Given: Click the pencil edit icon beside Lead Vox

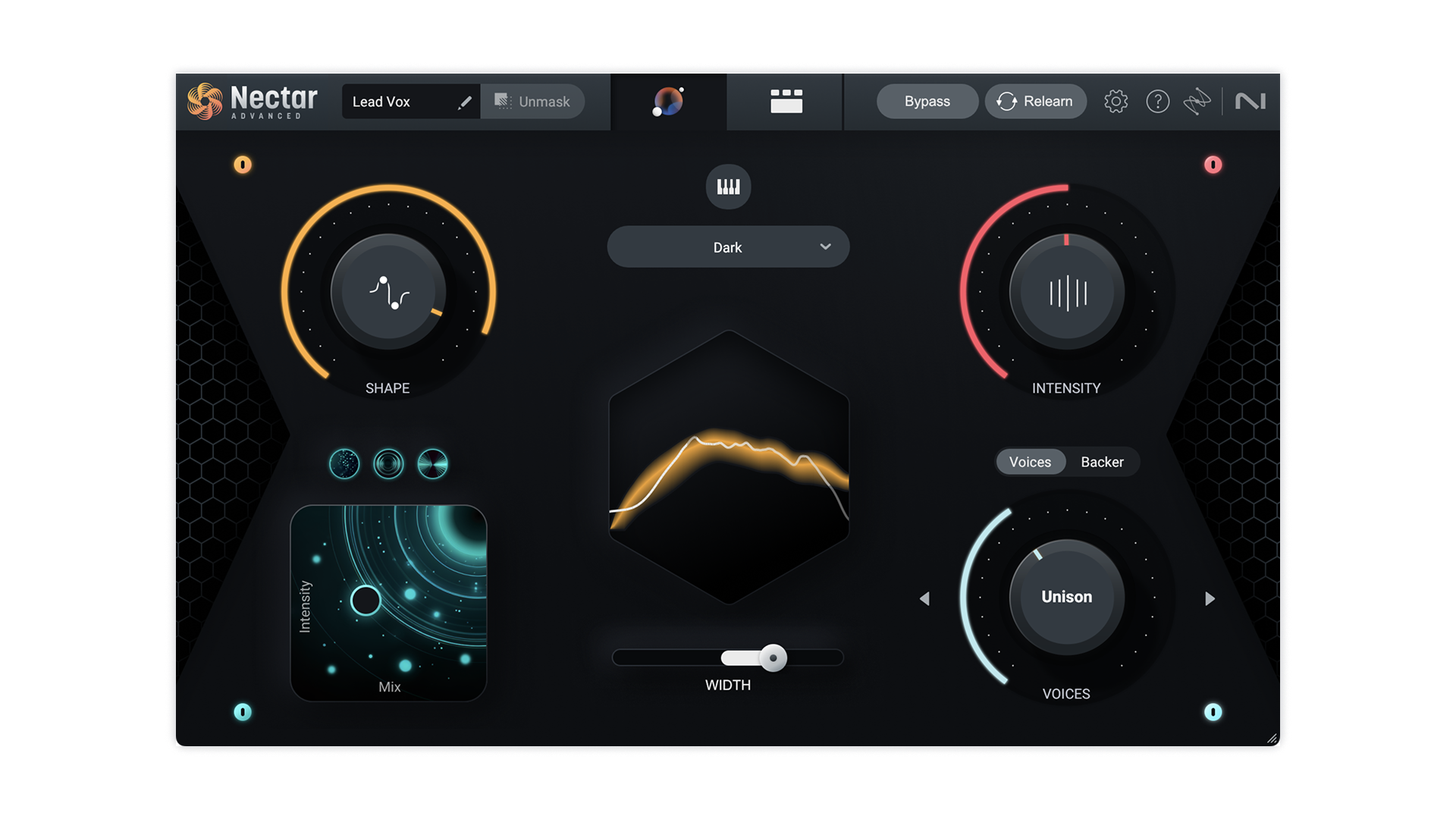Looking at the screenshot, I should pyautogui.click(x=464, y=102).
